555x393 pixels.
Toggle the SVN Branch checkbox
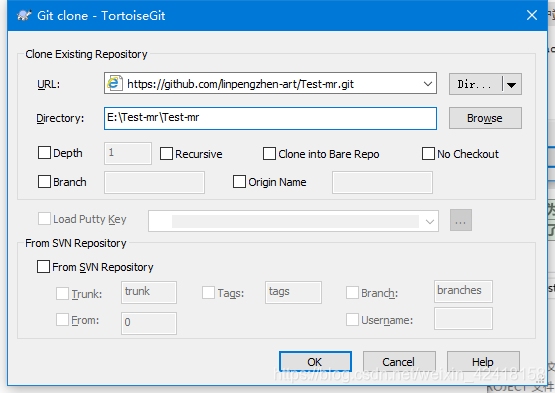click(352, 293)
